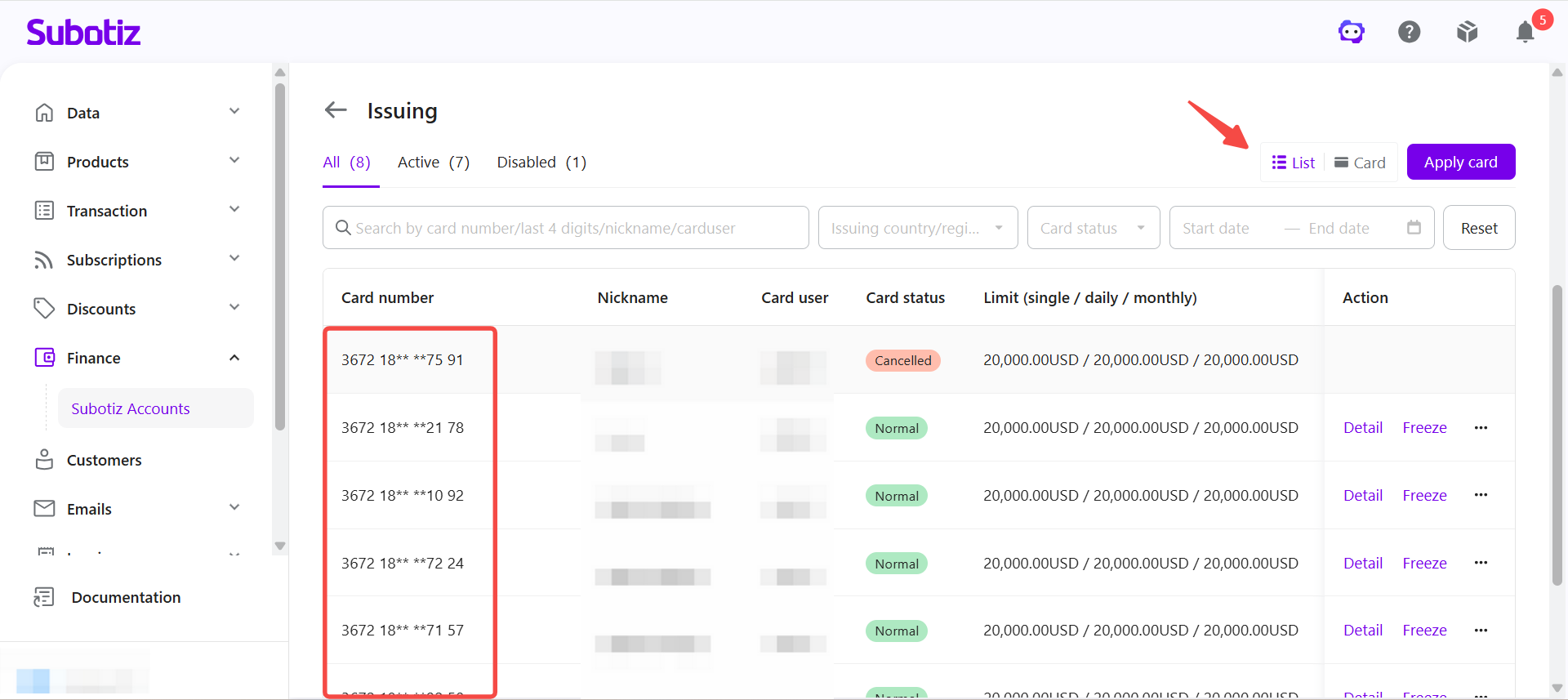Expand the Data menu
This screenshot has width=1568, height=700.
pos(234,112)
